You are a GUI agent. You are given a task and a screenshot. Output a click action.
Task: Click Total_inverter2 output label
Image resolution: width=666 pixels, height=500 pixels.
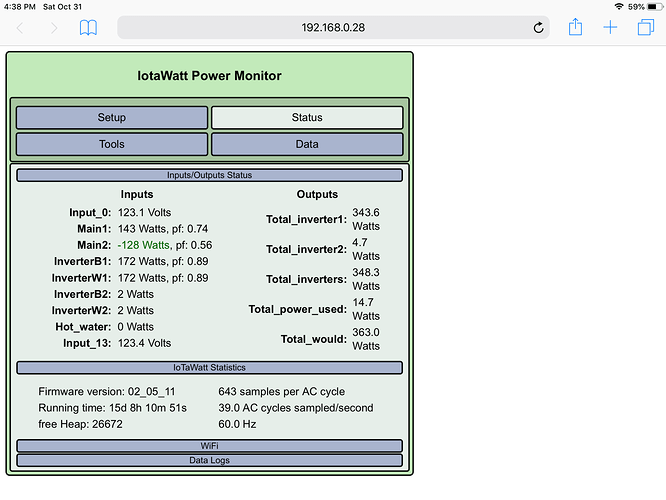coord(306,249)
